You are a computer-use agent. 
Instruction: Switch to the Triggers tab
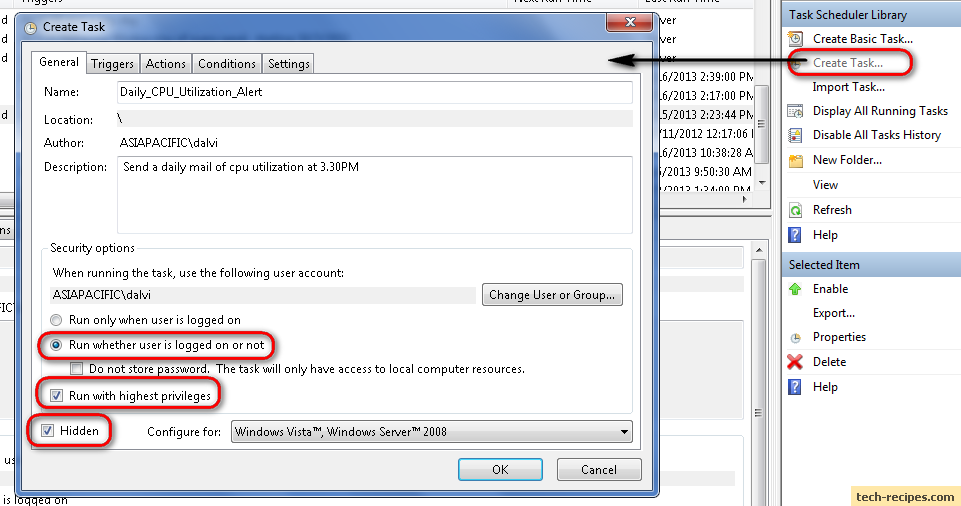[112, 64]
